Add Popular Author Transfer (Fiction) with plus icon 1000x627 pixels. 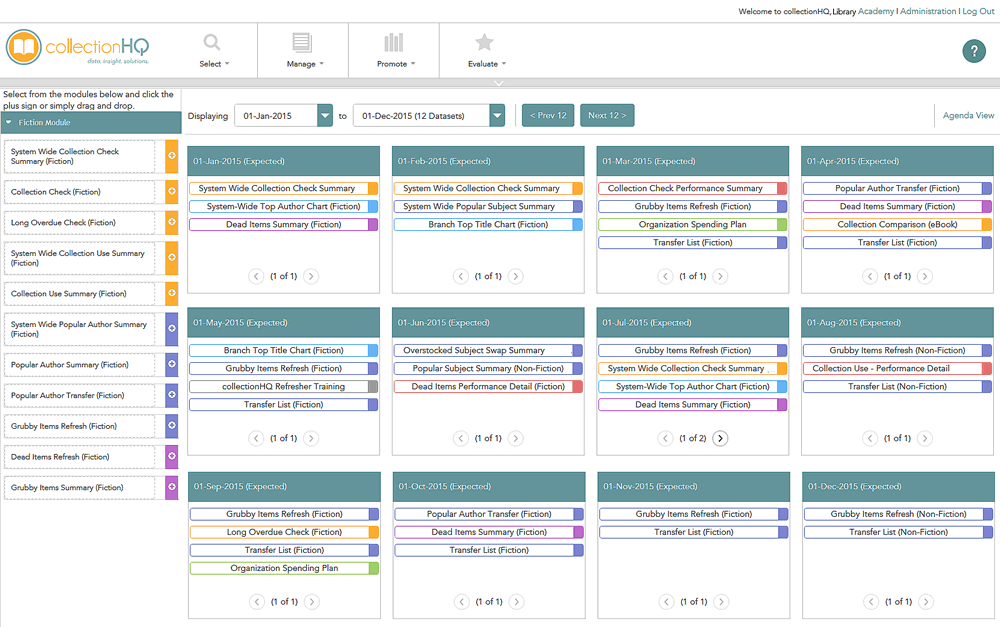click(171, 396)
